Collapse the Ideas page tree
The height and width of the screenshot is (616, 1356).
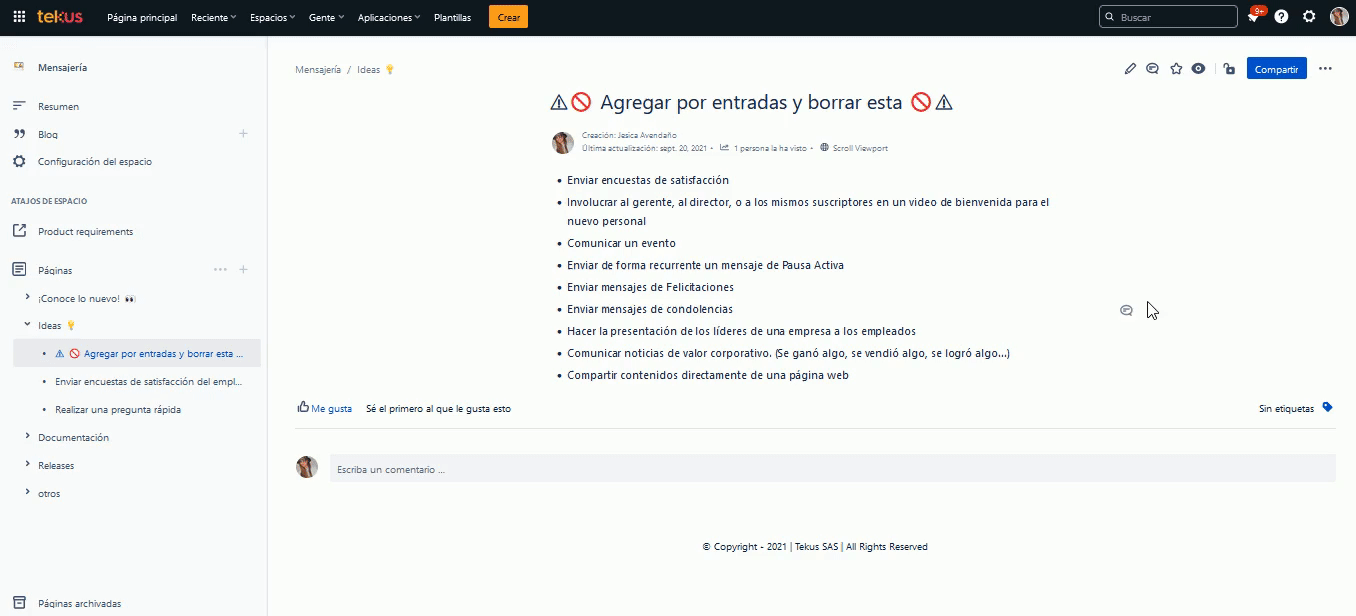pos(26,325)
